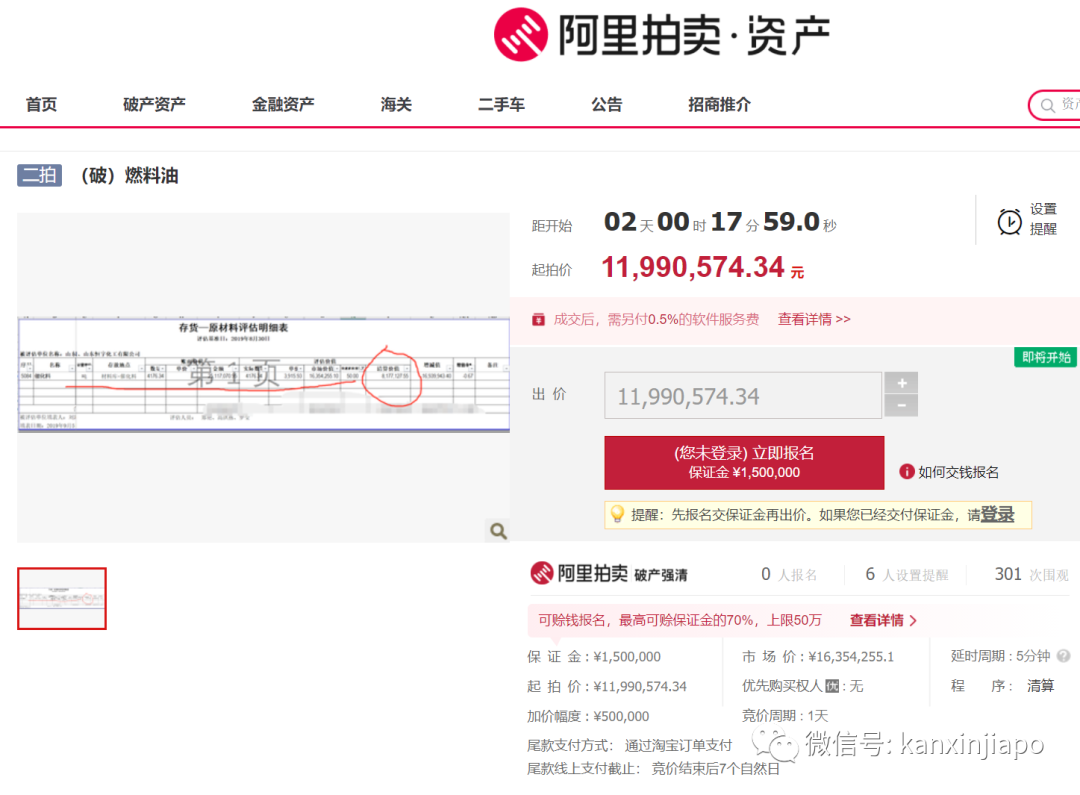Click the lightbulb reminder icon
1080x795 pixels.
point(617,514)
